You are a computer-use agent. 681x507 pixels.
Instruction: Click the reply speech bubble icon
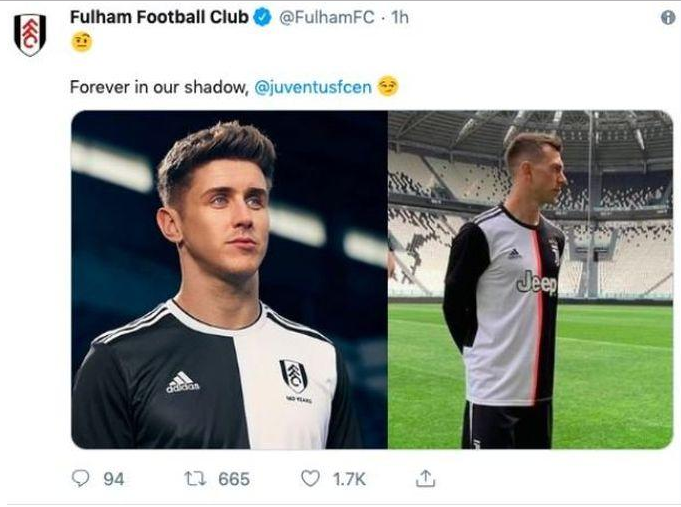[x=81, y=479]
